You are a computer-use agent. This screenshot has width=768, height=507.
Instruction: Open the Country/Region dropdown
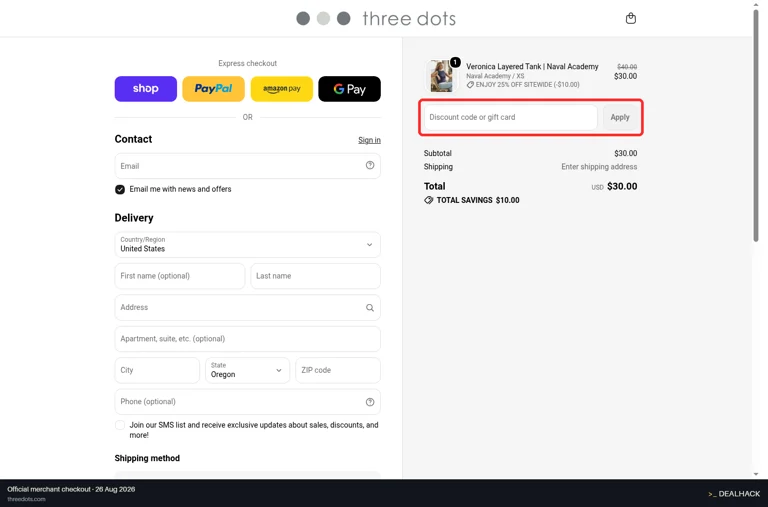tap(247, 244)
